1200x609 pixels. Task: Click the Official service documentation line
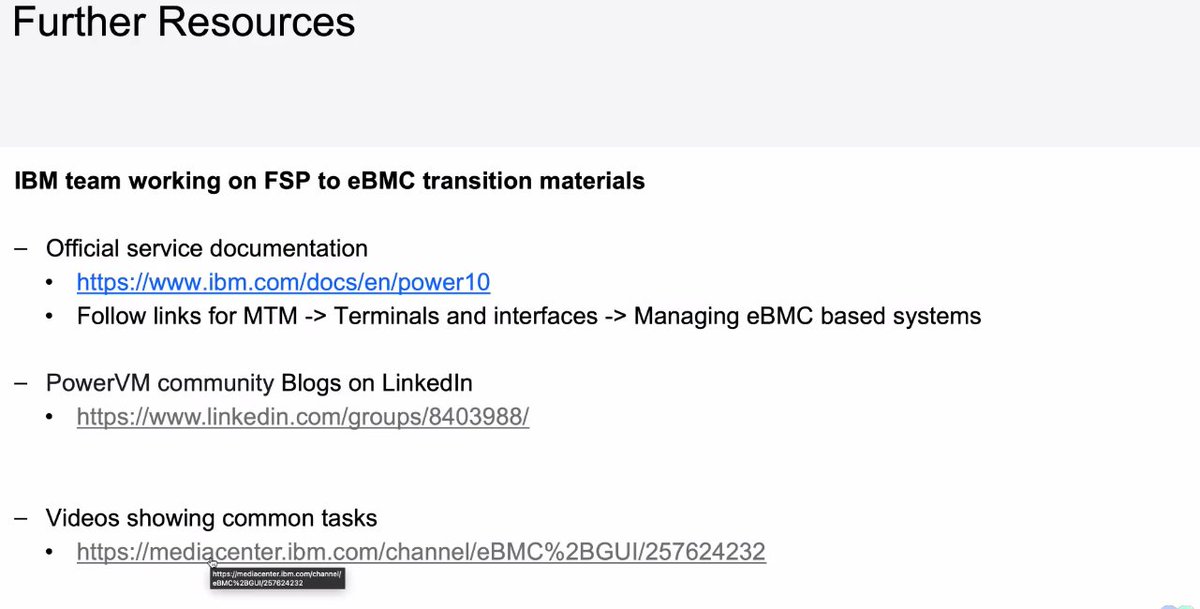click(x=206, y=248)
